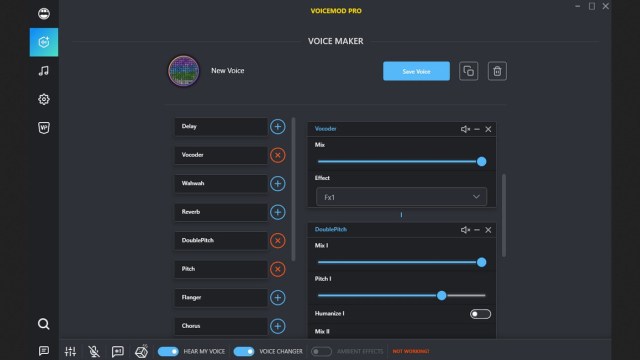Click the Flanger effect item
Image resolution: width=640 pixels, height=360 pixels.
(221, 298)
